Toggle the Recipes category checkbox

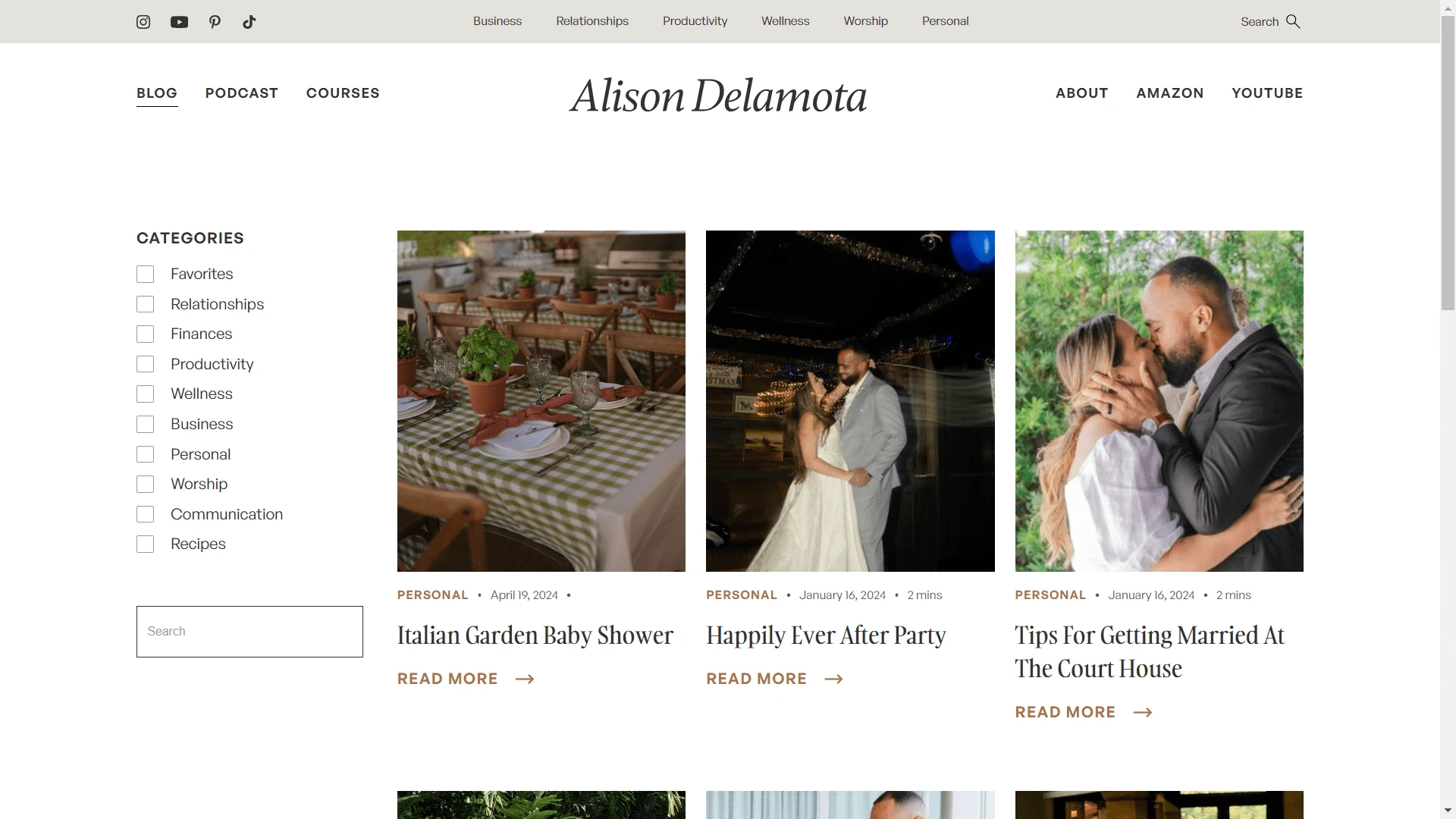click(146, 544)
